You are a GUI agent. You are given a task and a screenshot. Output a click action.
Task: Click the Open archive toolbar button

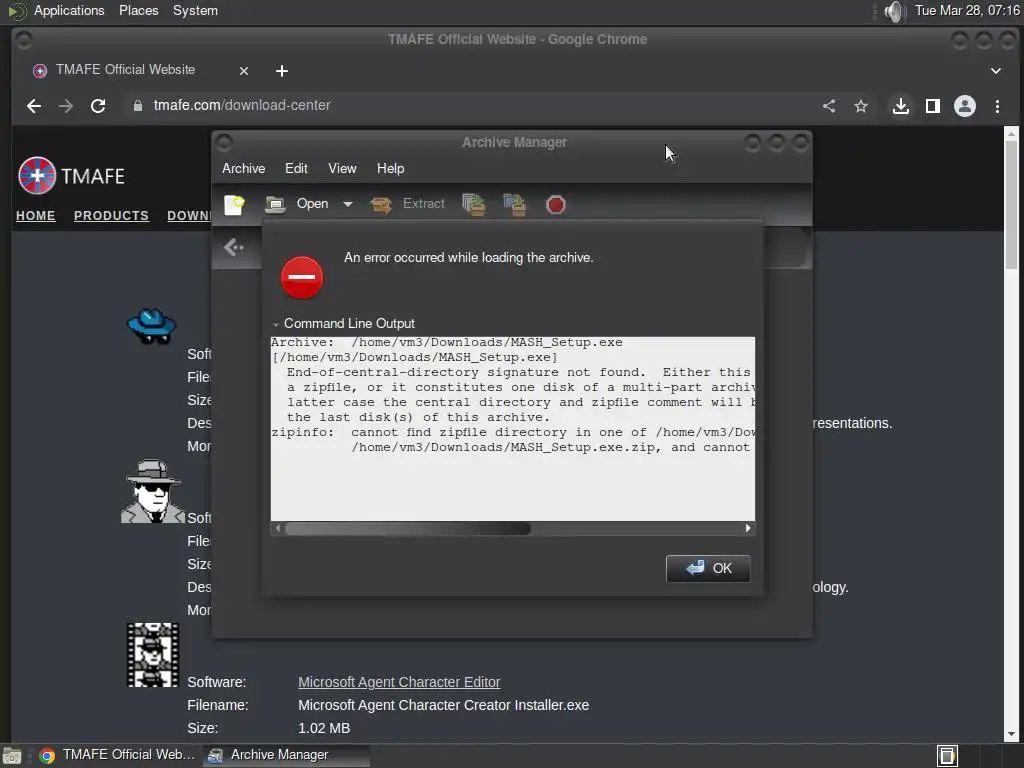(x=298, y=204)
